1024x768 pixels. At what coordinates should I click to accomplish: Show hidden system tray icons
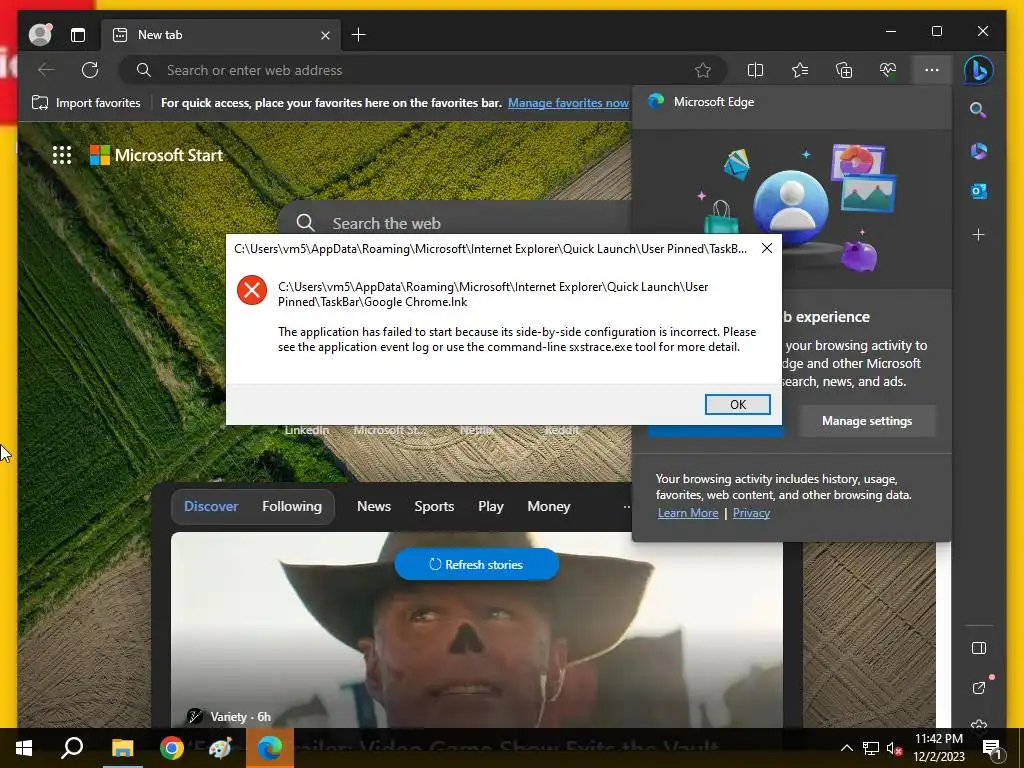click(846, 748)
